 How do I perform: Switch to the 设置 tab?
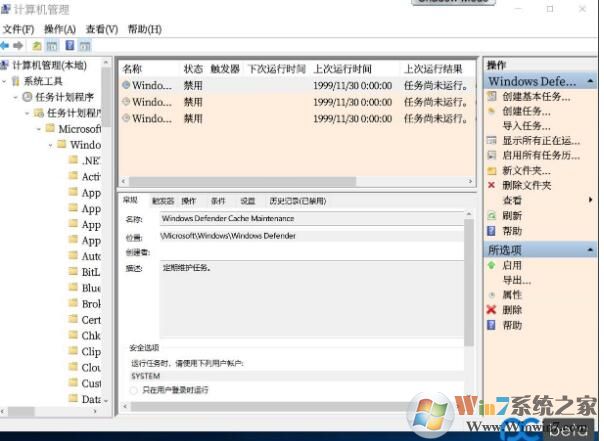247,201
